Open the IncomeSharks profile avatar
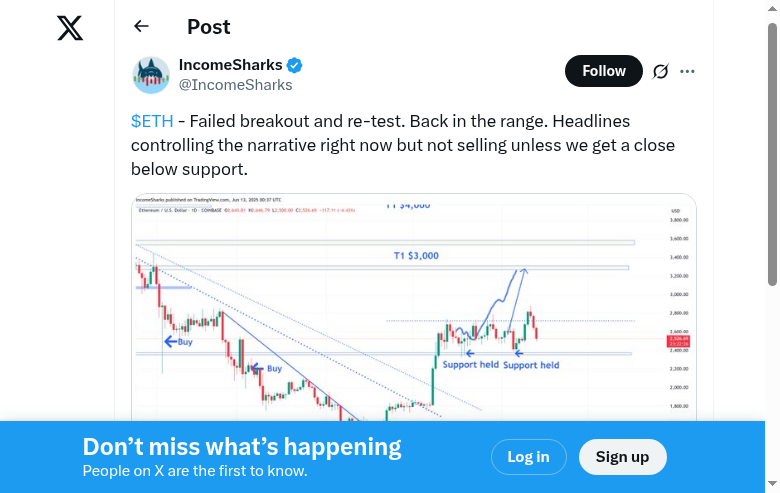The image size is (780, 493). pyautogui.click(x=151, y=75)
